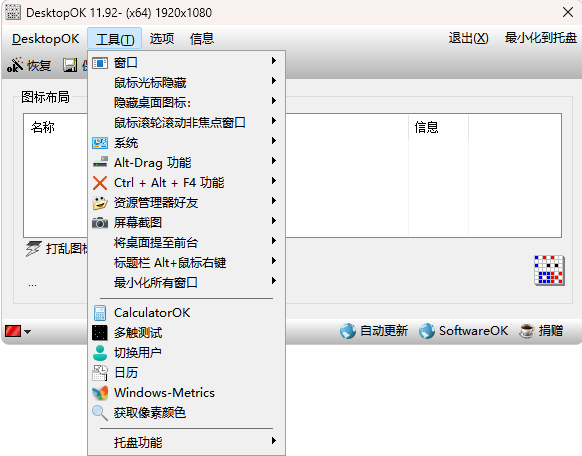582x456 pixels.
Task: Expand 鼠标光标隐藏 submenu
Action: point(187,81)
